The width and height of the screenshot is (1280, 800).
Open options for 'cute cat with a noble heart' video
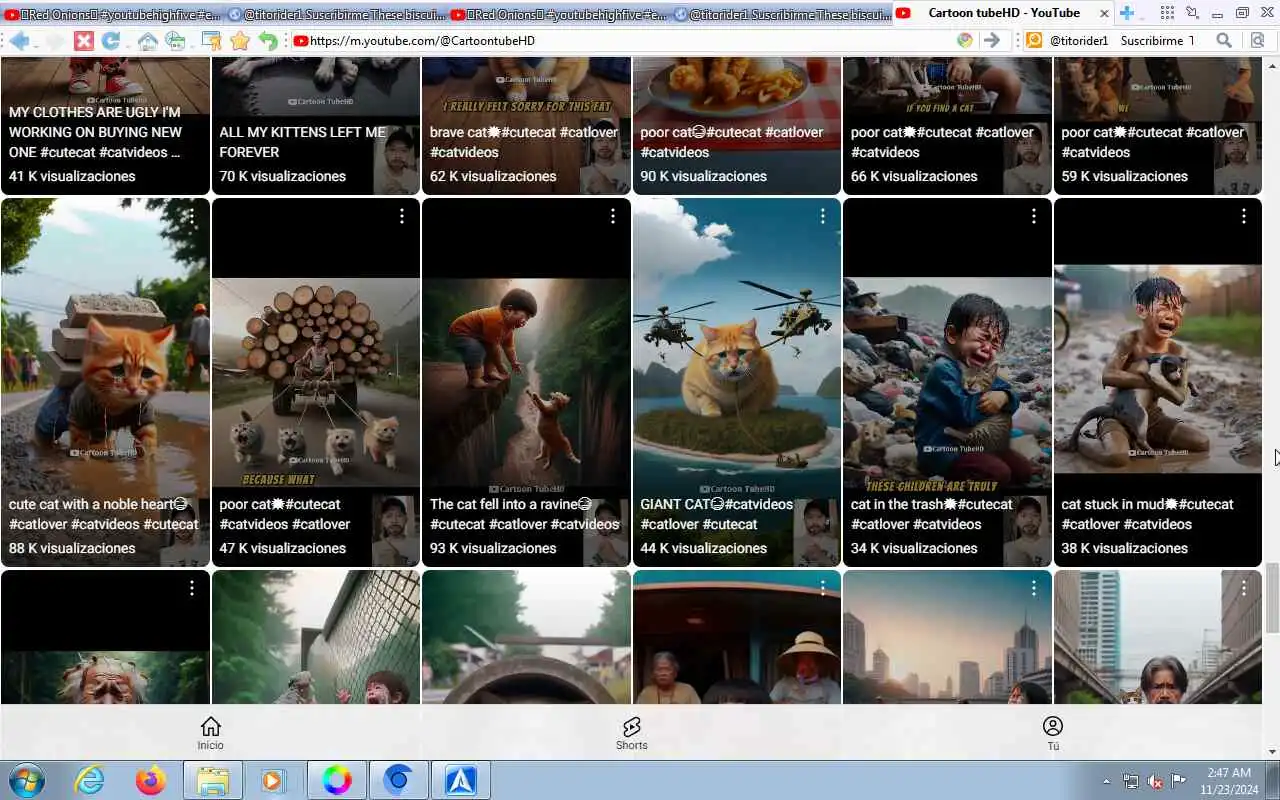191,216
